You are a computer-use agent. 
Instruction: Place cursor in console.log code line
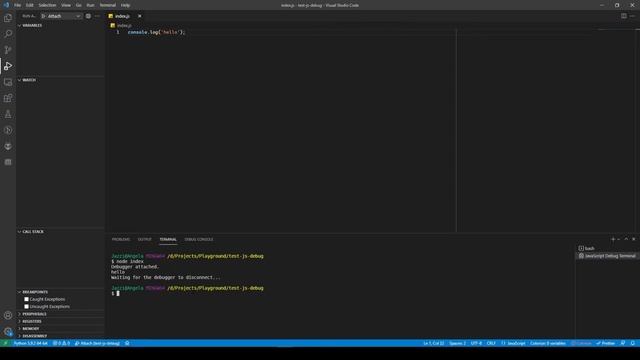pyautogui.click(x=156, y=32)
